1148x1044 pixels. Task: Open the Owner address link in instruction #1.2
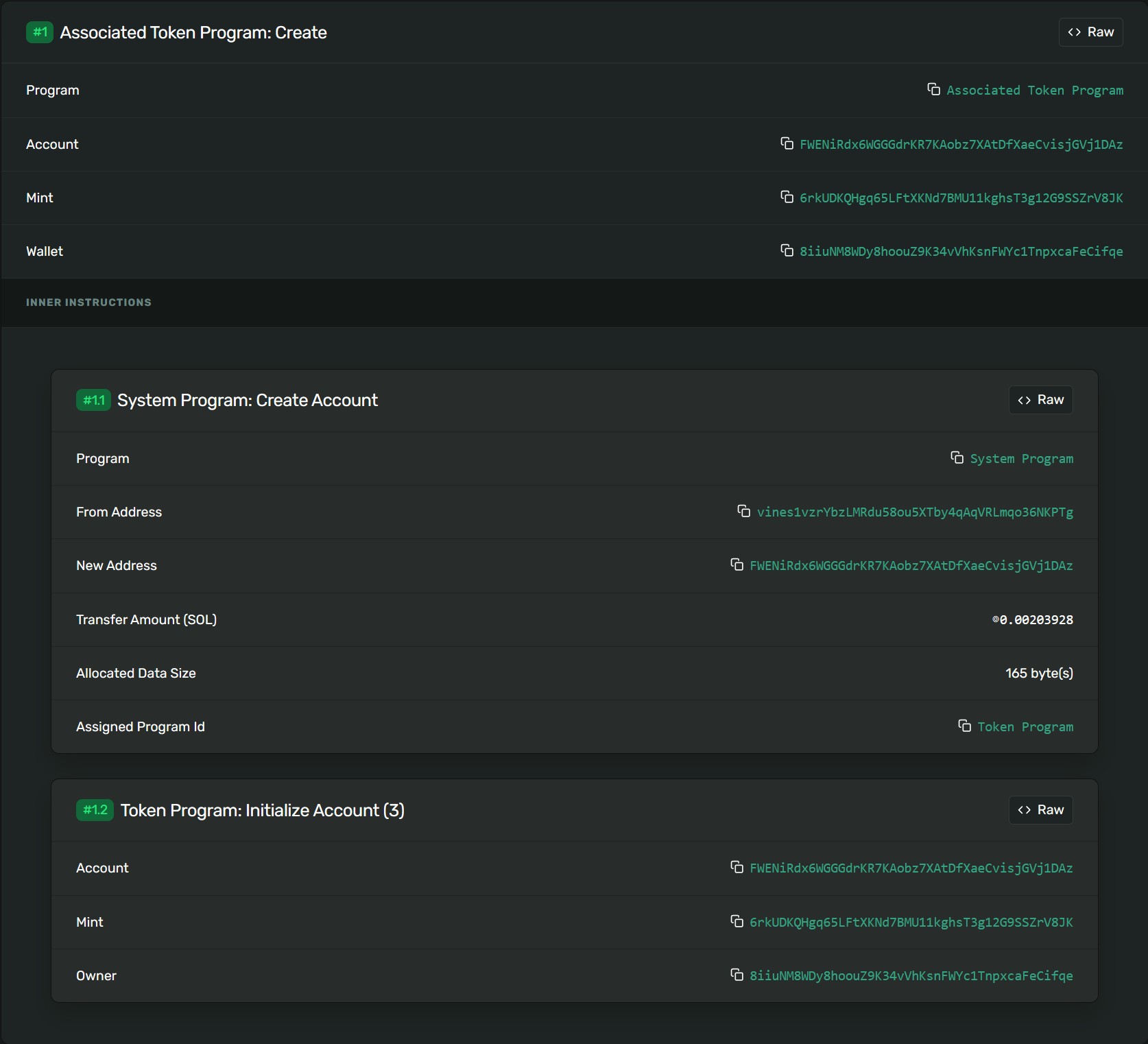tap(911, 976)
